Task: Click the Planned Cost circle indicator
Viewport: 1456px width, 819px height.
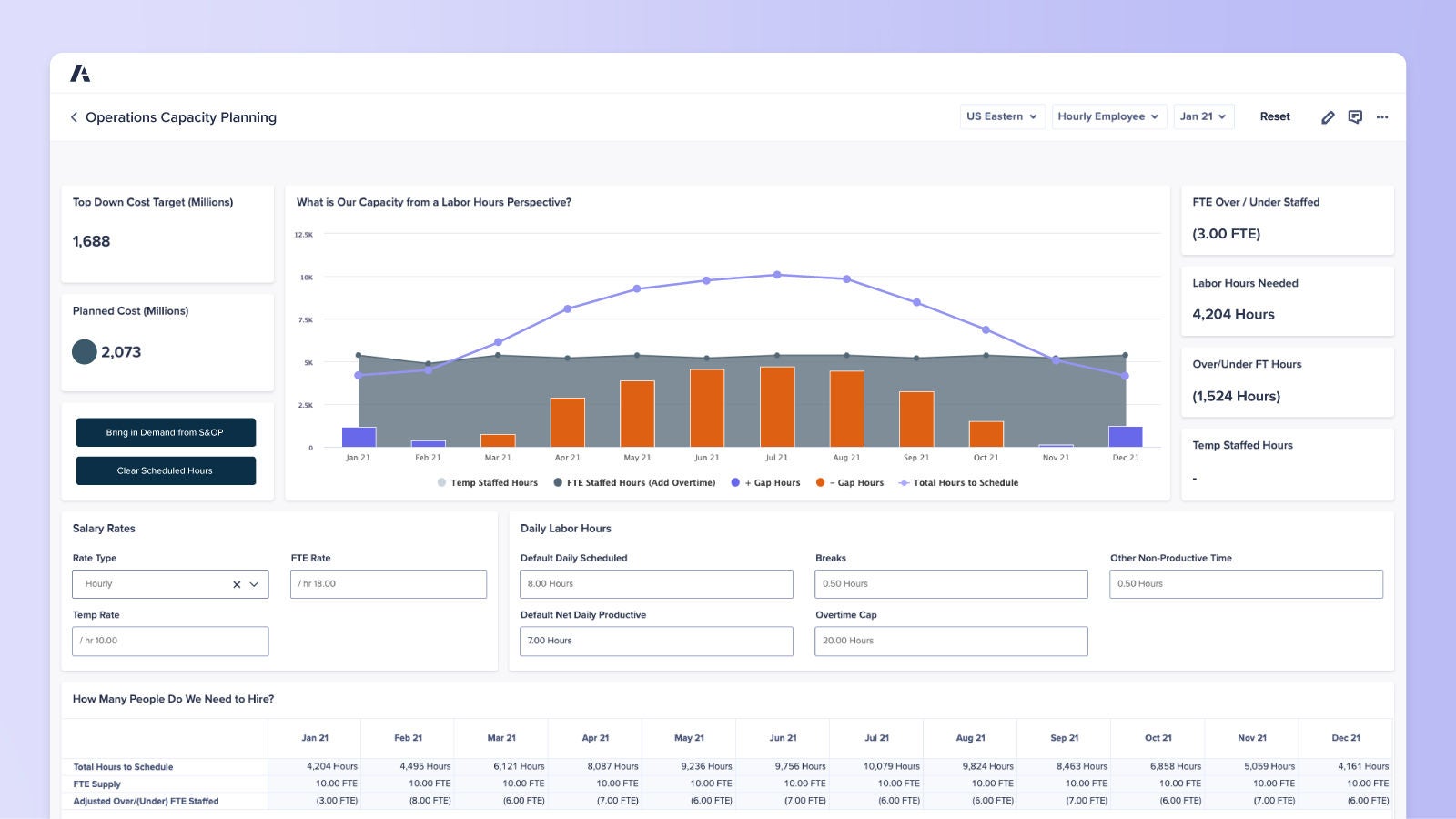Action: [x=83, y=349]
